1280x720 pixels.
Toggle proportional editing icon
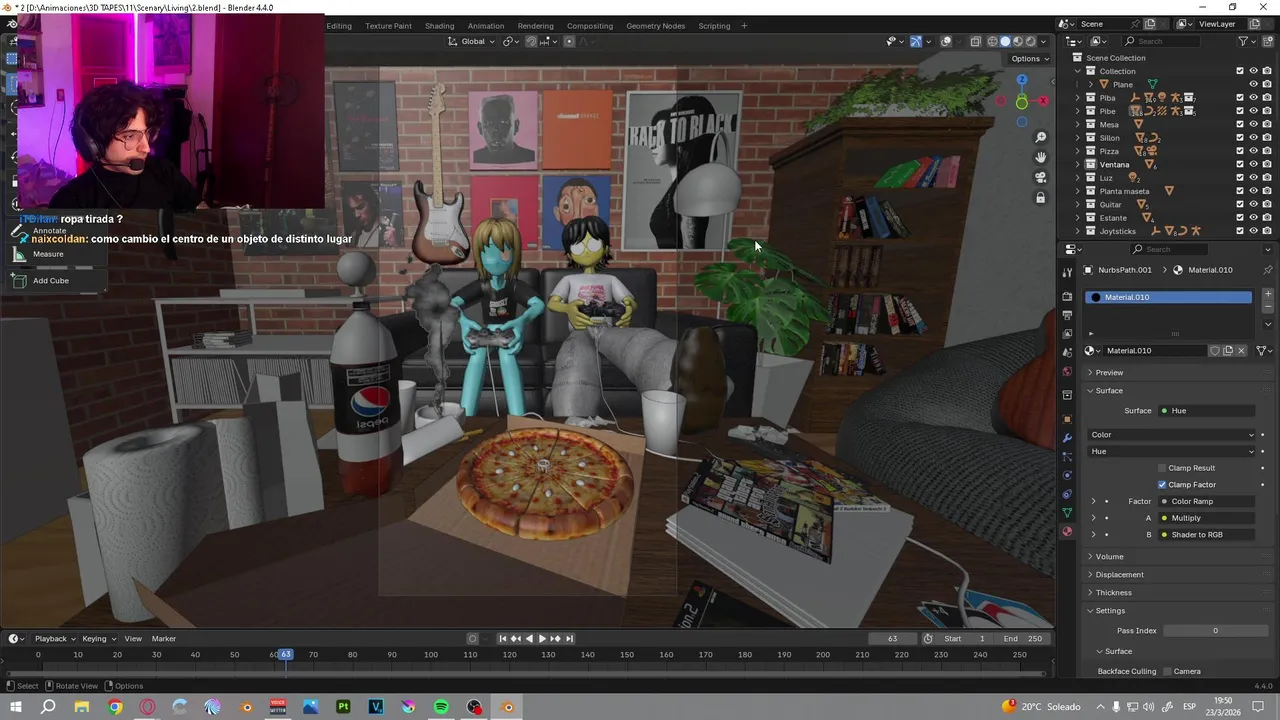(x=569, y=41)
